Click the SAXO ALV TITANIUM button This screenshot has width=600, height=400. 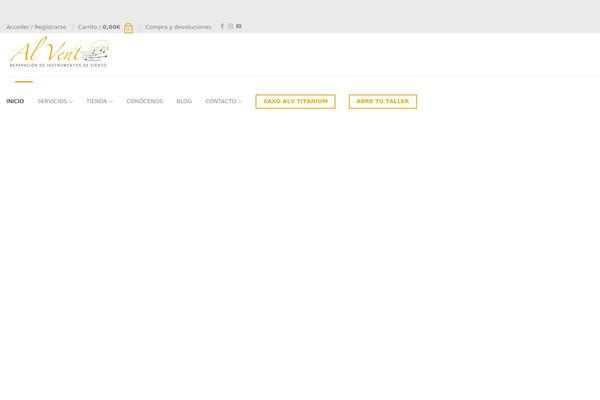click(x=295, y=101)
